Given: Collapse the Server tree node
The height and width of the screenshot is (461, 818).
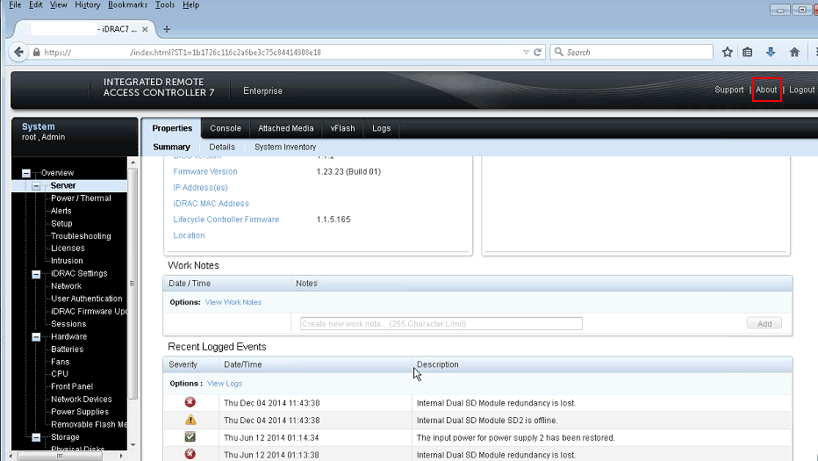Looking at the screenshot, I should pos(36,186).
